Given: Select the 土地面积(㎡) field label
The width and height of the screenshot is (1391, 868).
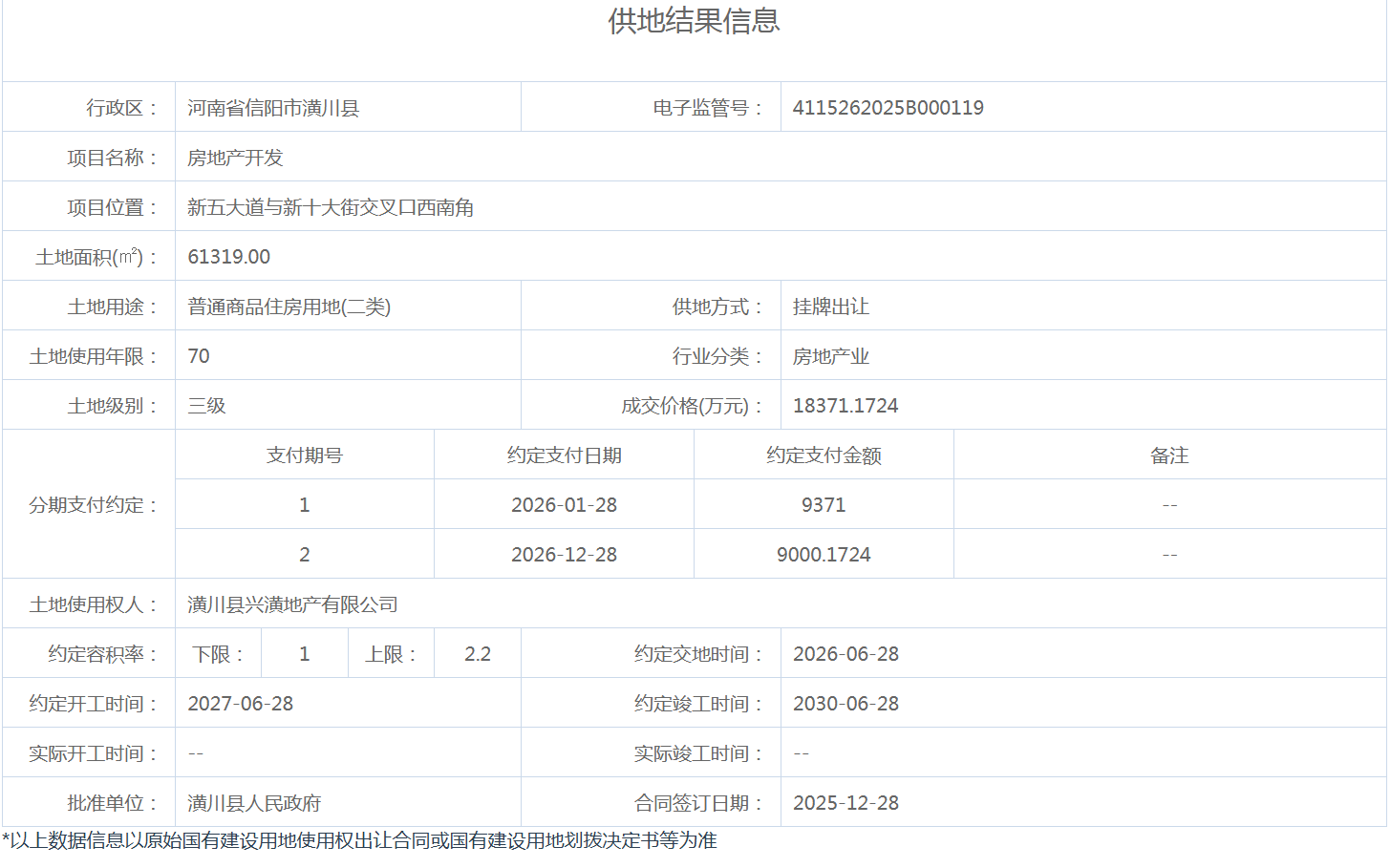Looking at the screenshot, I should pos(96,257).
